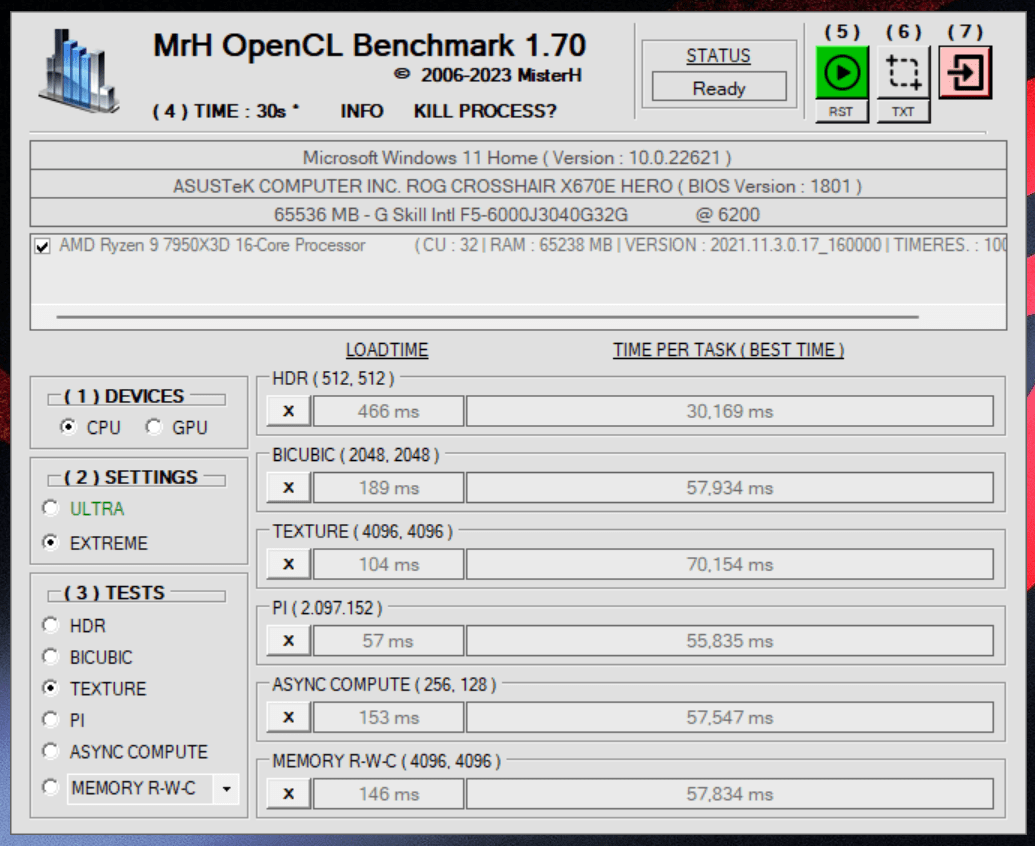The image size is (1035, 846).
Task: Click the ASYNC COMPUTE loadtime 153 ms
Action: 389,717
